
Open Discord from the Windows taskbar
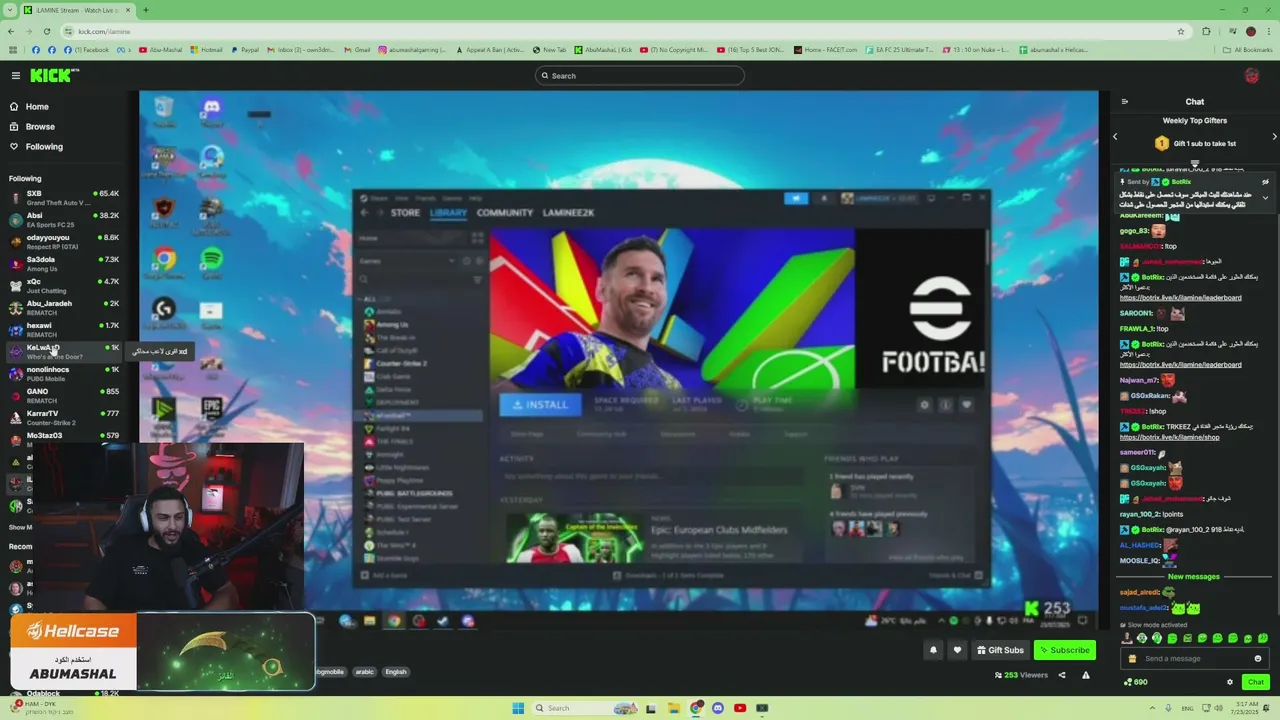(718, 708)
